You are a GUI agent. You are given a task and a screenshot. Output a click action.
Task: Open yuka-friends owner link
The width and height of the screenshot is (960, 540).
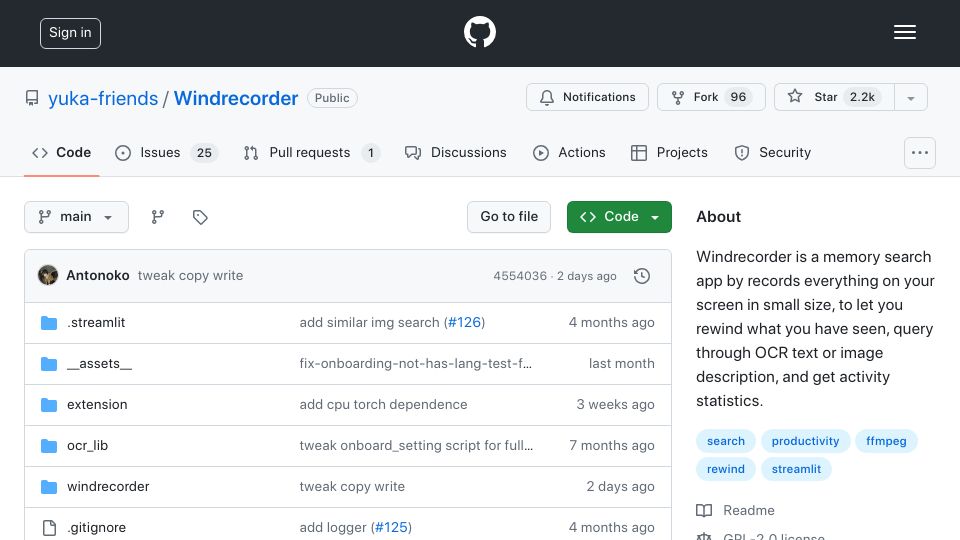[x=103, y=99]
